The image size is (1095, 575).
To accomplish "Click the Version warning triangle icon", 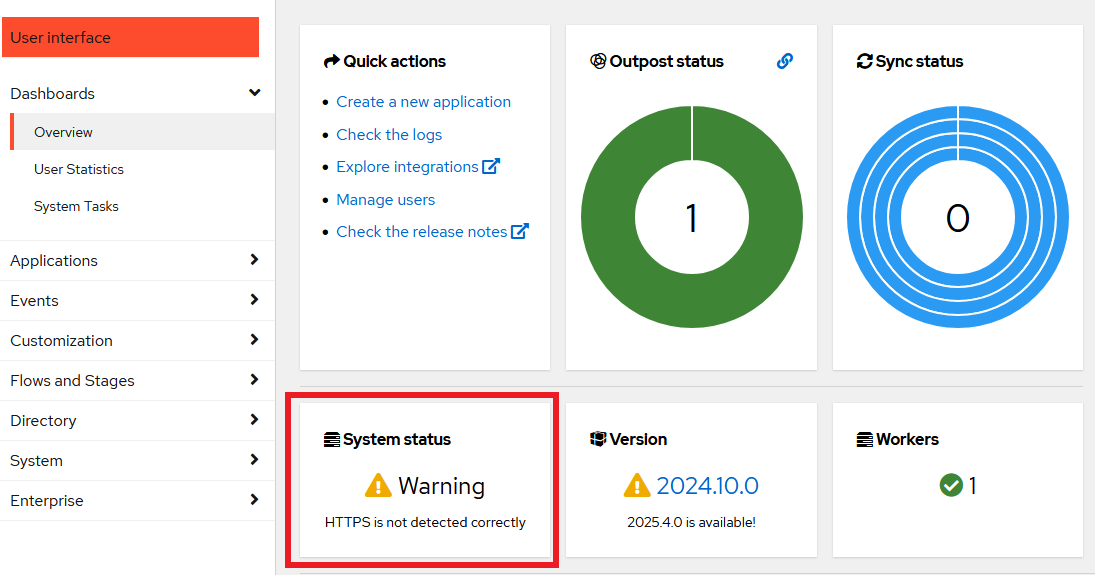I will [637, 486].
